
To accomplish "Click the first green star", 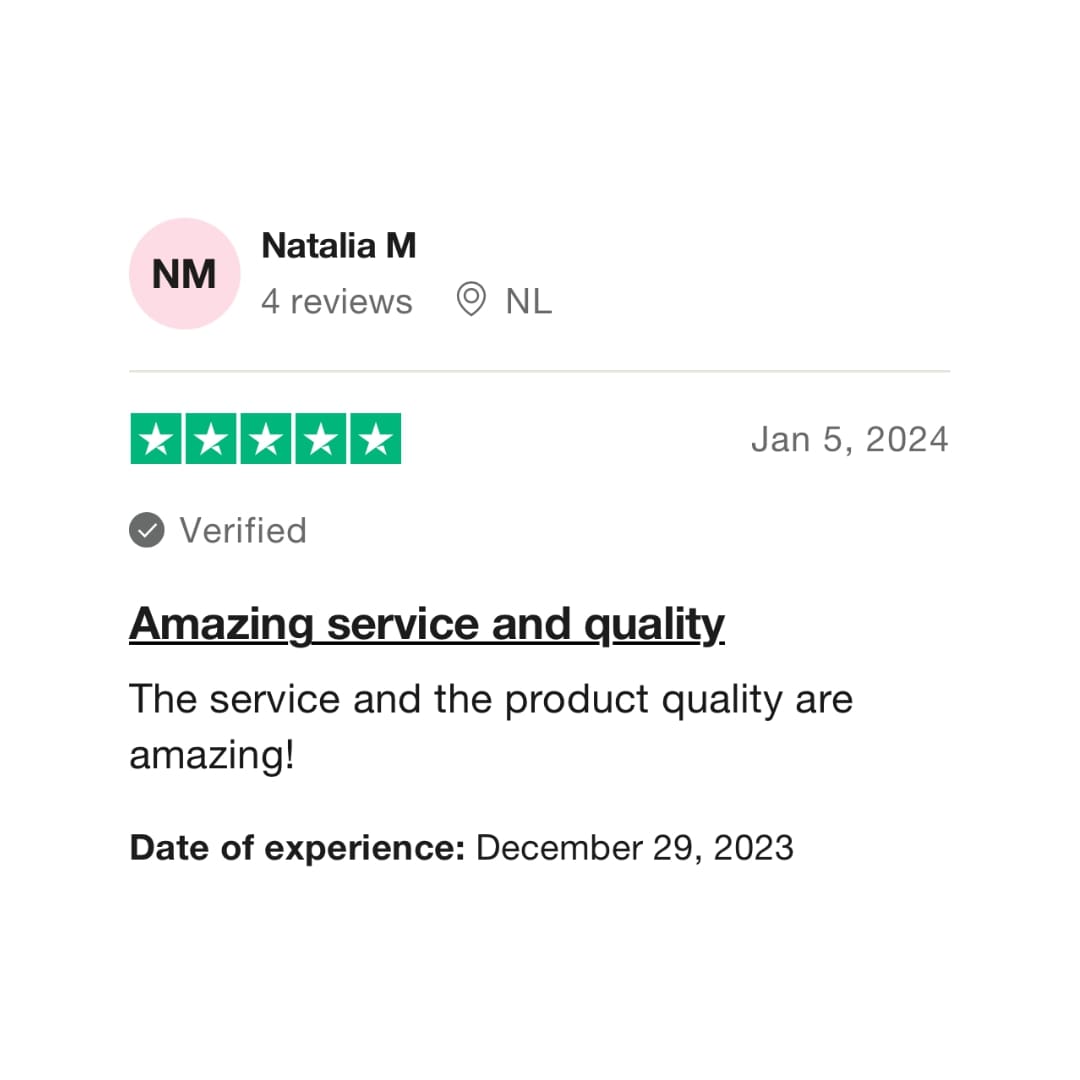I will point(156,439).
